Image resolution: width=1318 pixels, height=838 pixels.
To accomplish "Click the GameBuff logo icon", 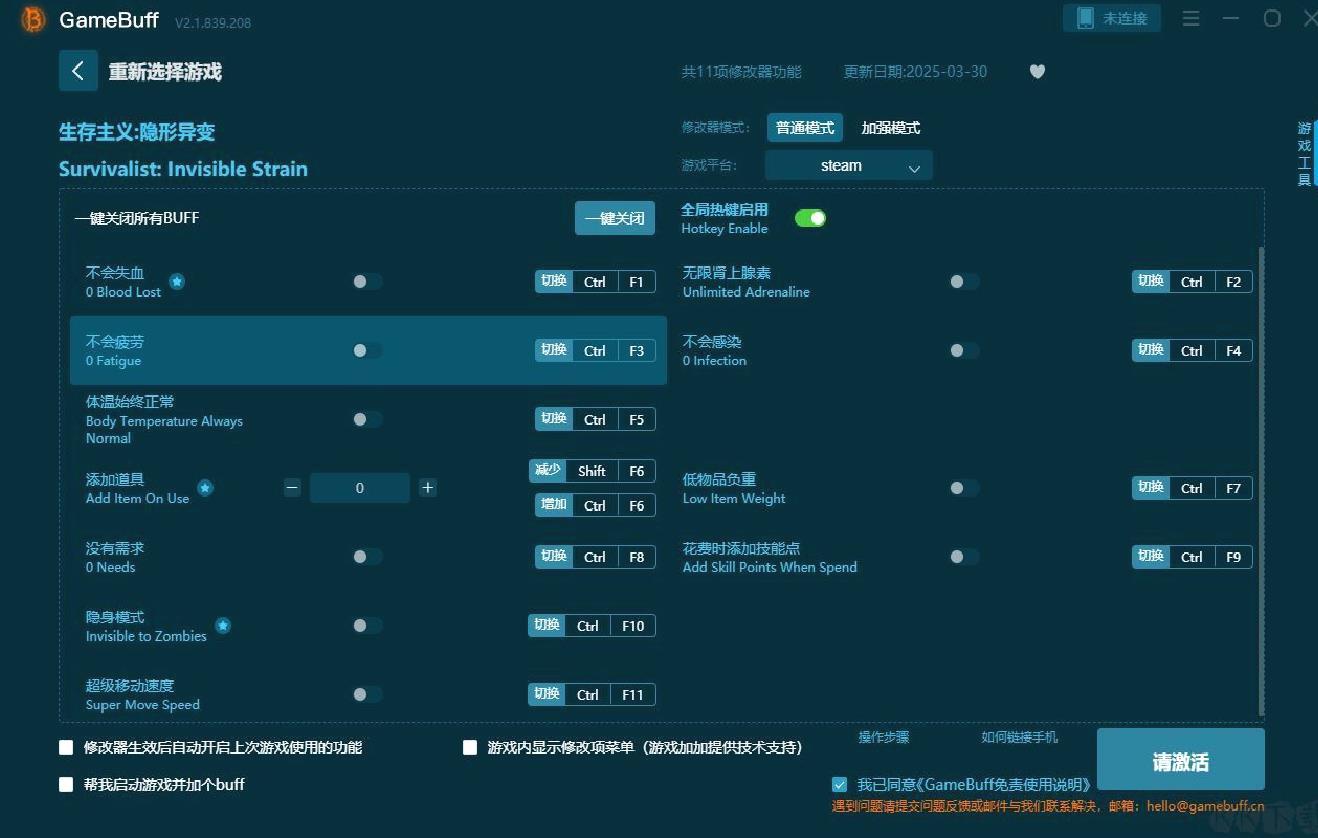I will point(33,20).
